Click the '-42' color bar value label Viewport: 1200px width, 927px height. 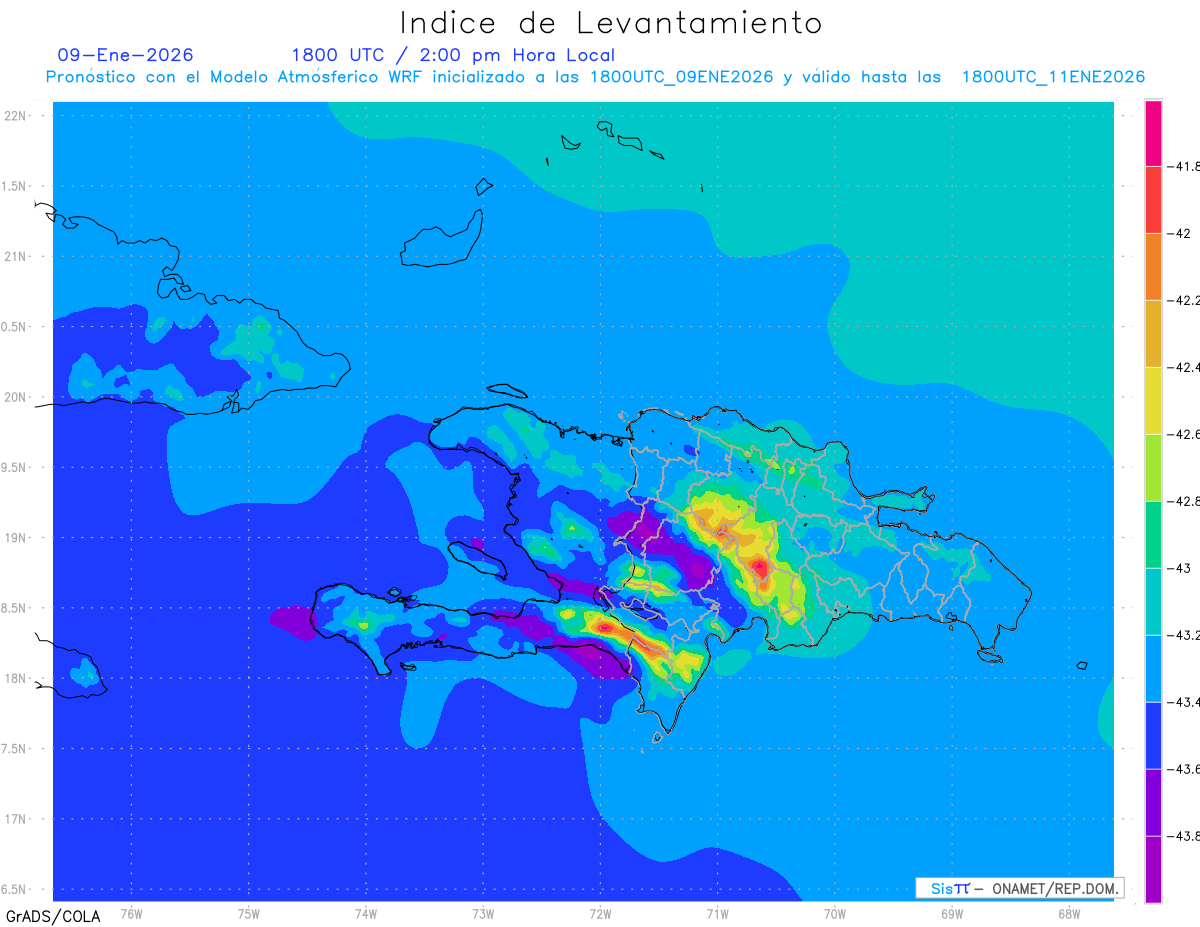point(1181,233)
